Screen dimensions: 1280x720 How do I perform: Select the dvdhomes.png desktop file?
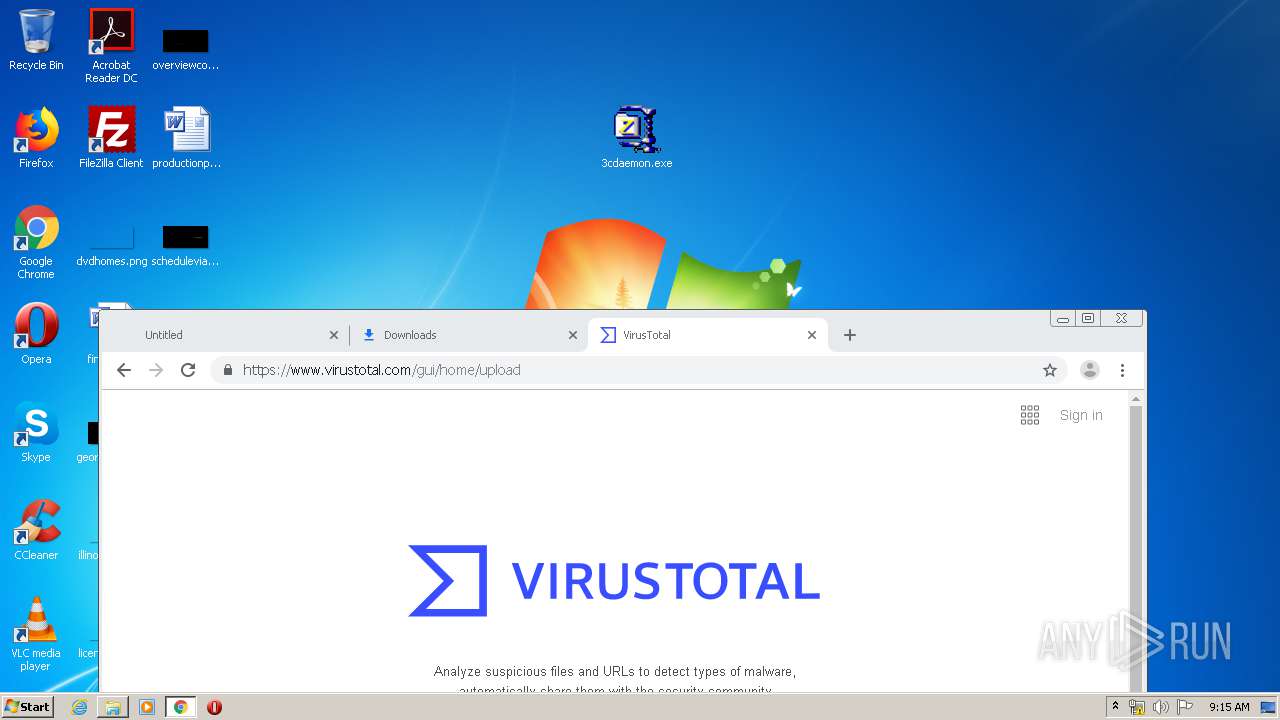click(111, 246)
